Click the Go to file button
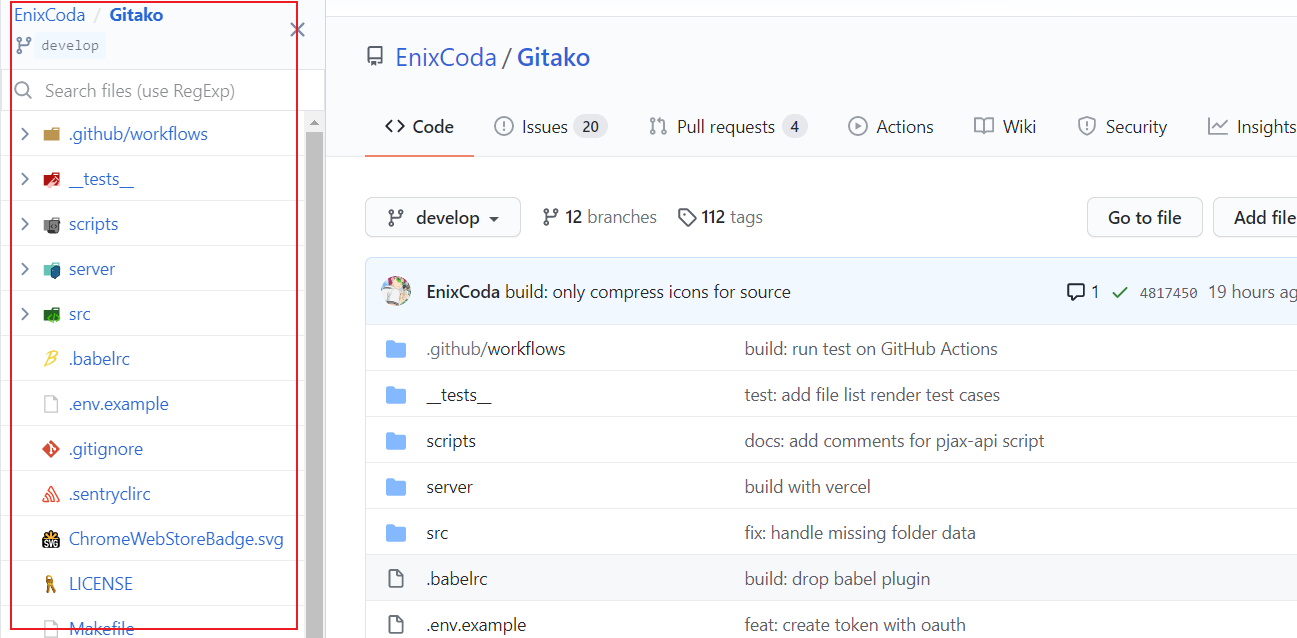1297x638 pixels. pos(1145,217)
